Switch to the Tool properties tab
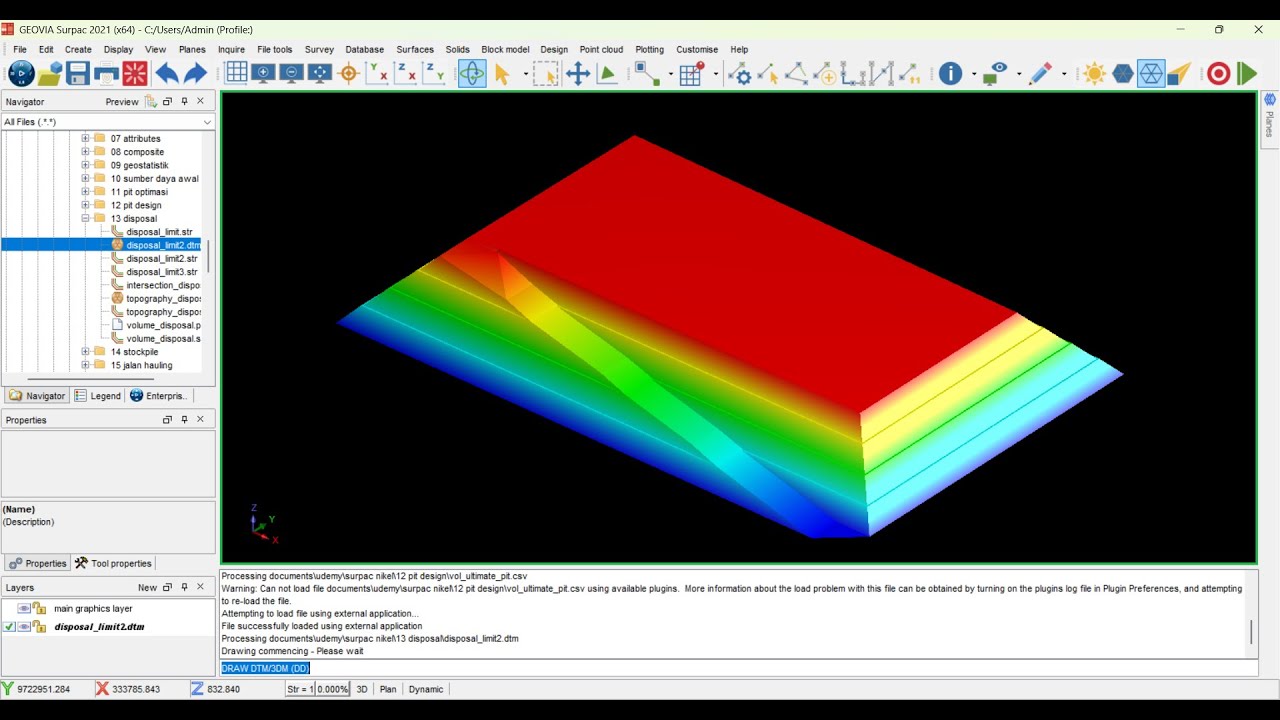 [113, 563]
